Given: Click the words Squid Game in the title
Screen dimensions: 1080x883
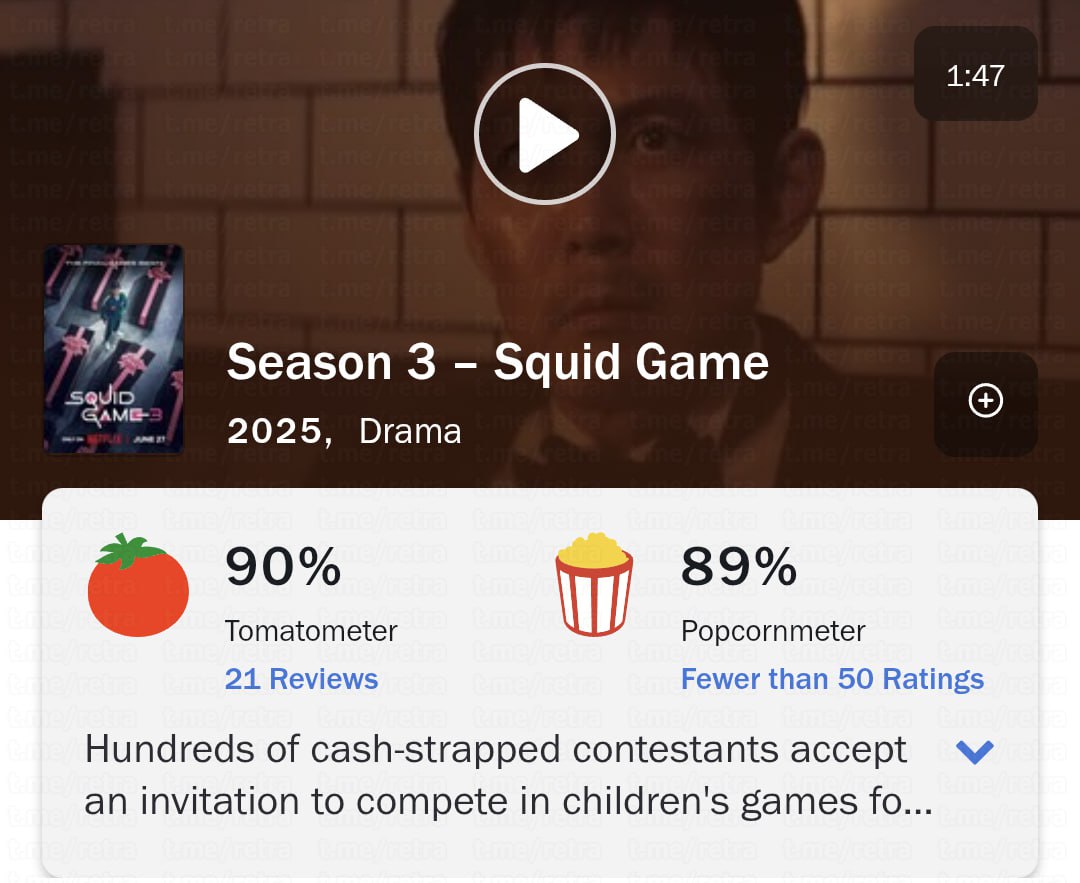Looking at the screenshot, I should [x=631, y=363].
